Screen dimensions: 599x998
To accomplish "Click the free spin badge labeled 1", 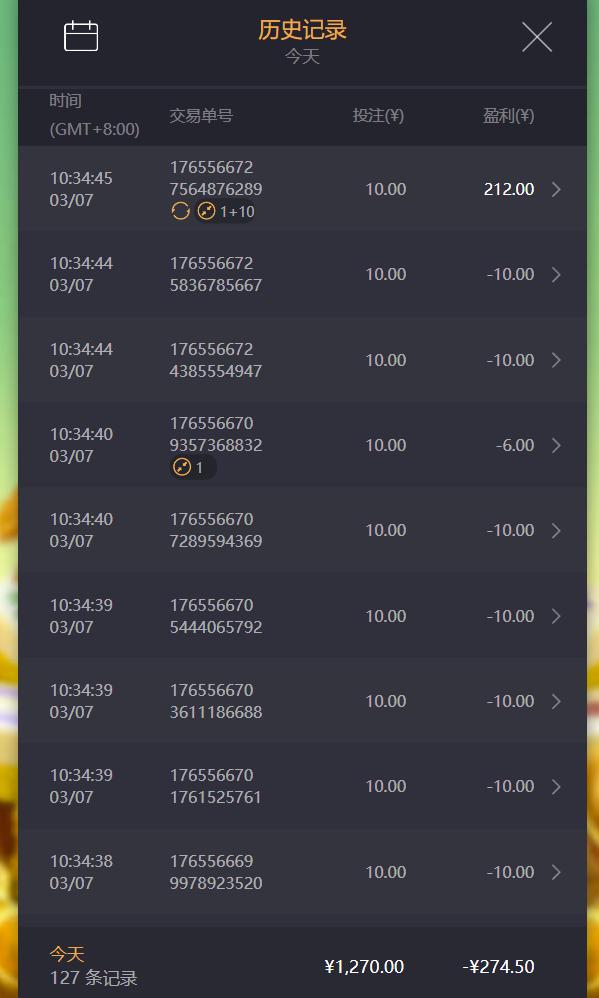I will (193, 468).
